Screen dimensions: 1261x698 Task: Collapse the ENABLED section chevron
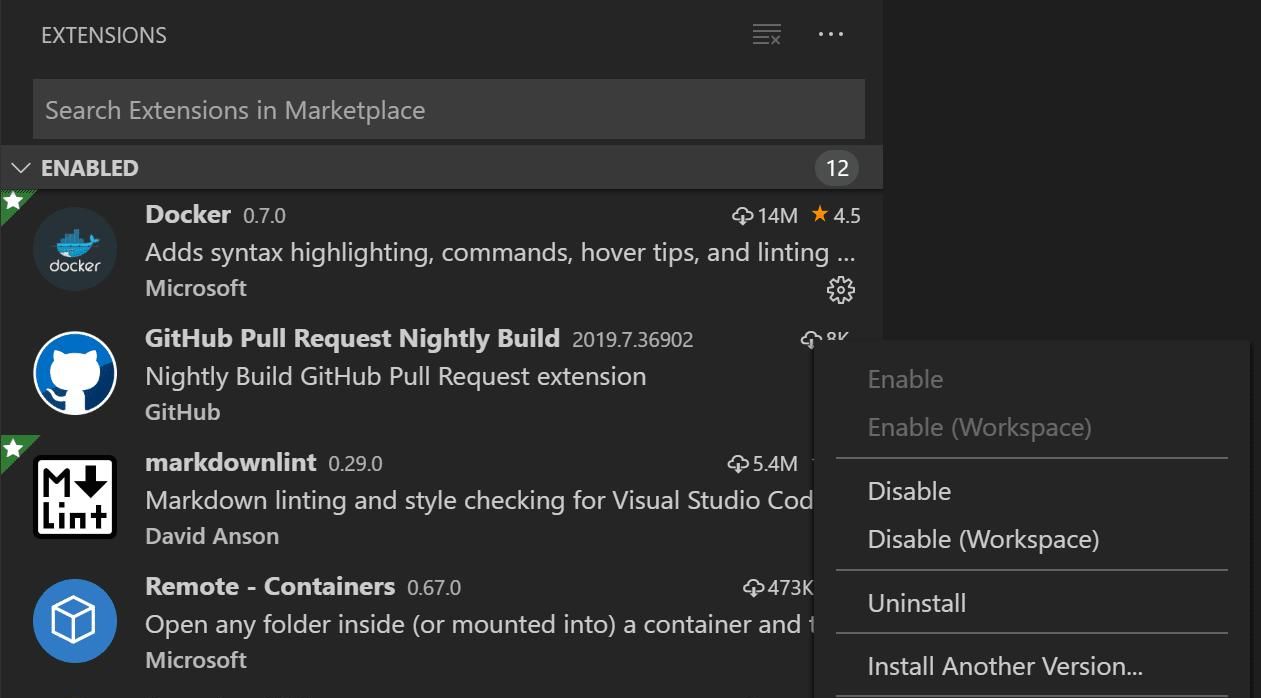point(21,168)
